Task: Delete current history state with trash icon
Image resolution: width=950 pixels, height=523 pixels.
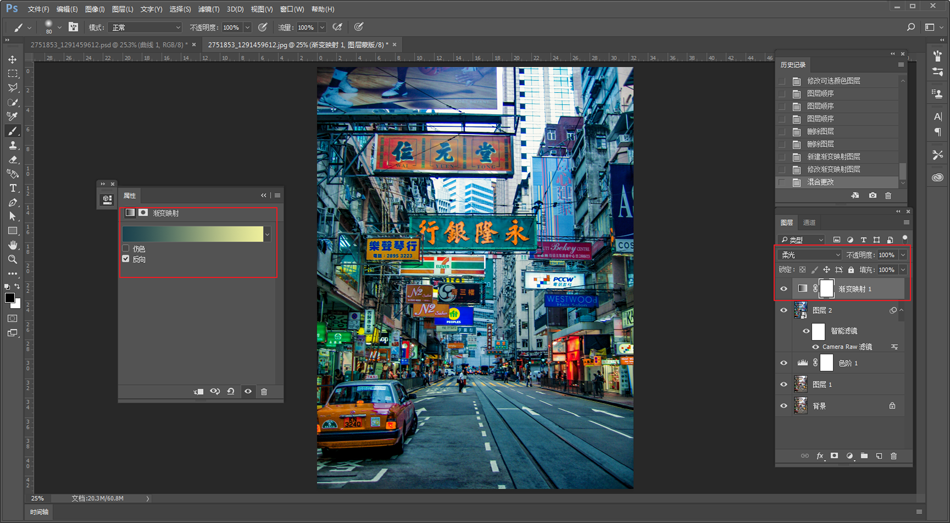Action: point(888,196)
